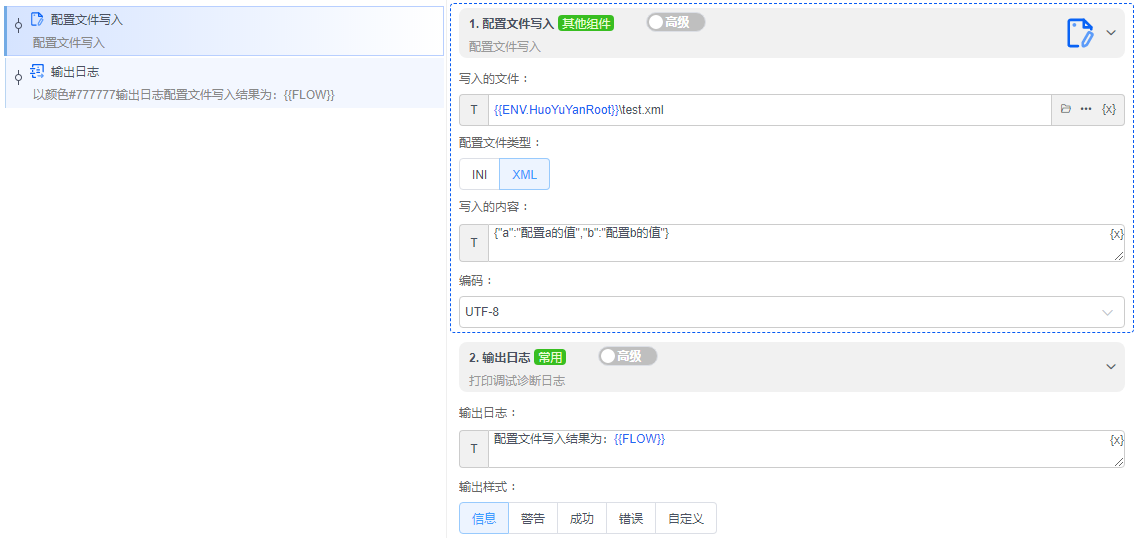Click the 输出样式 label
1137x538 pixels.
point(489,487)
